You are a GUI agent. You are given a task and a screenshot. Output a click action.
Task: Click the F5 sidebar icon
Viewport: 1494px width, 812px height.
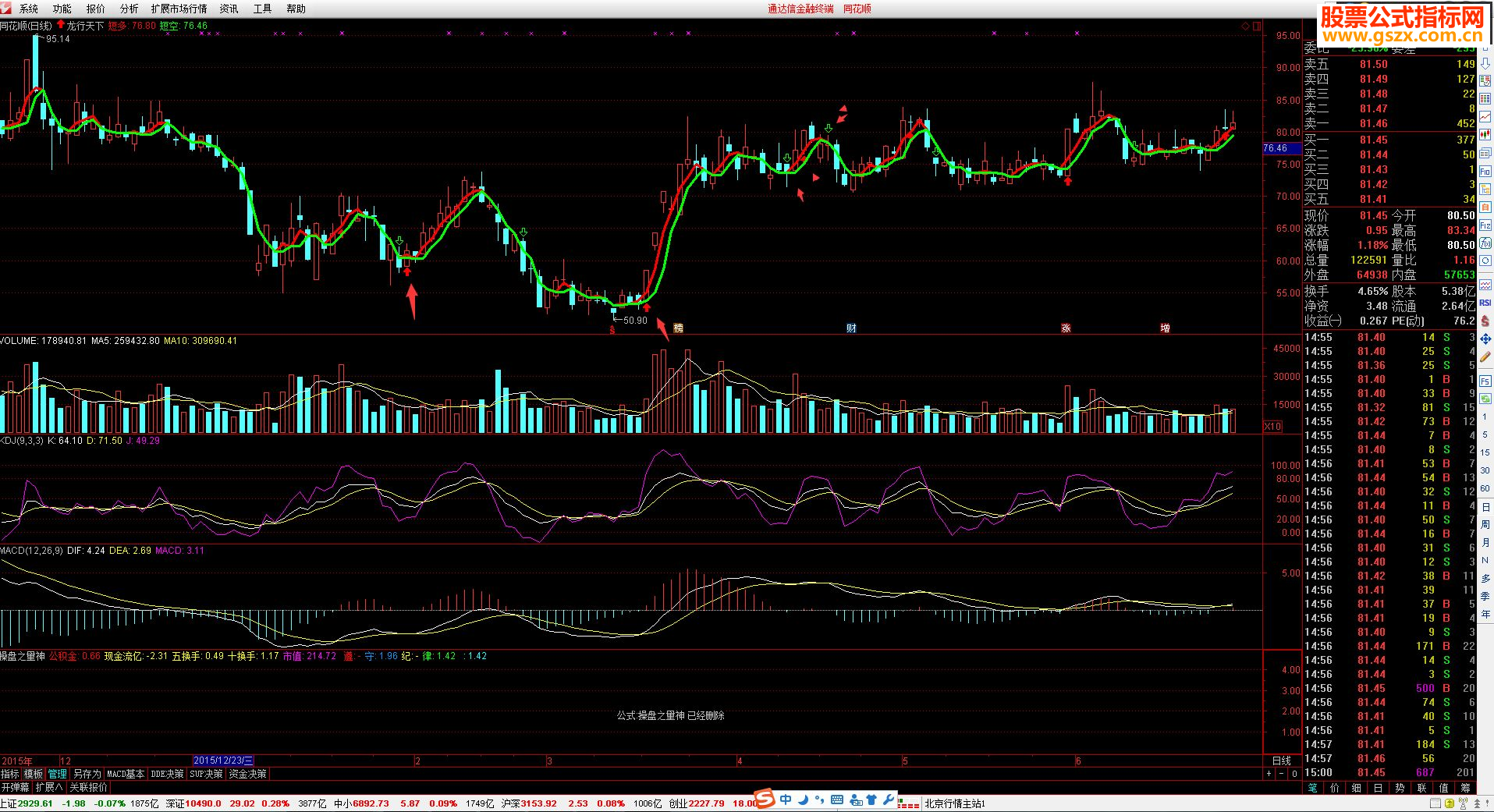tap(1485, 380)
